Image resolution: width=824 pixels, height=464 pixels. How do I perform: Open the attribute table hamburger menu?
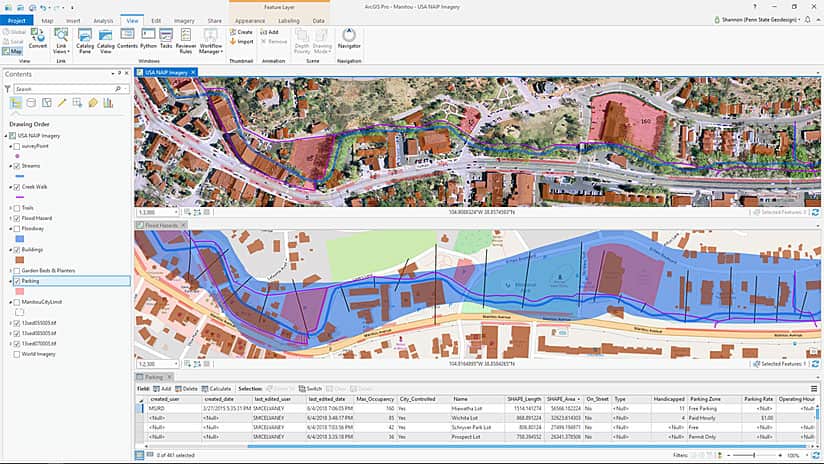[814, 389]
